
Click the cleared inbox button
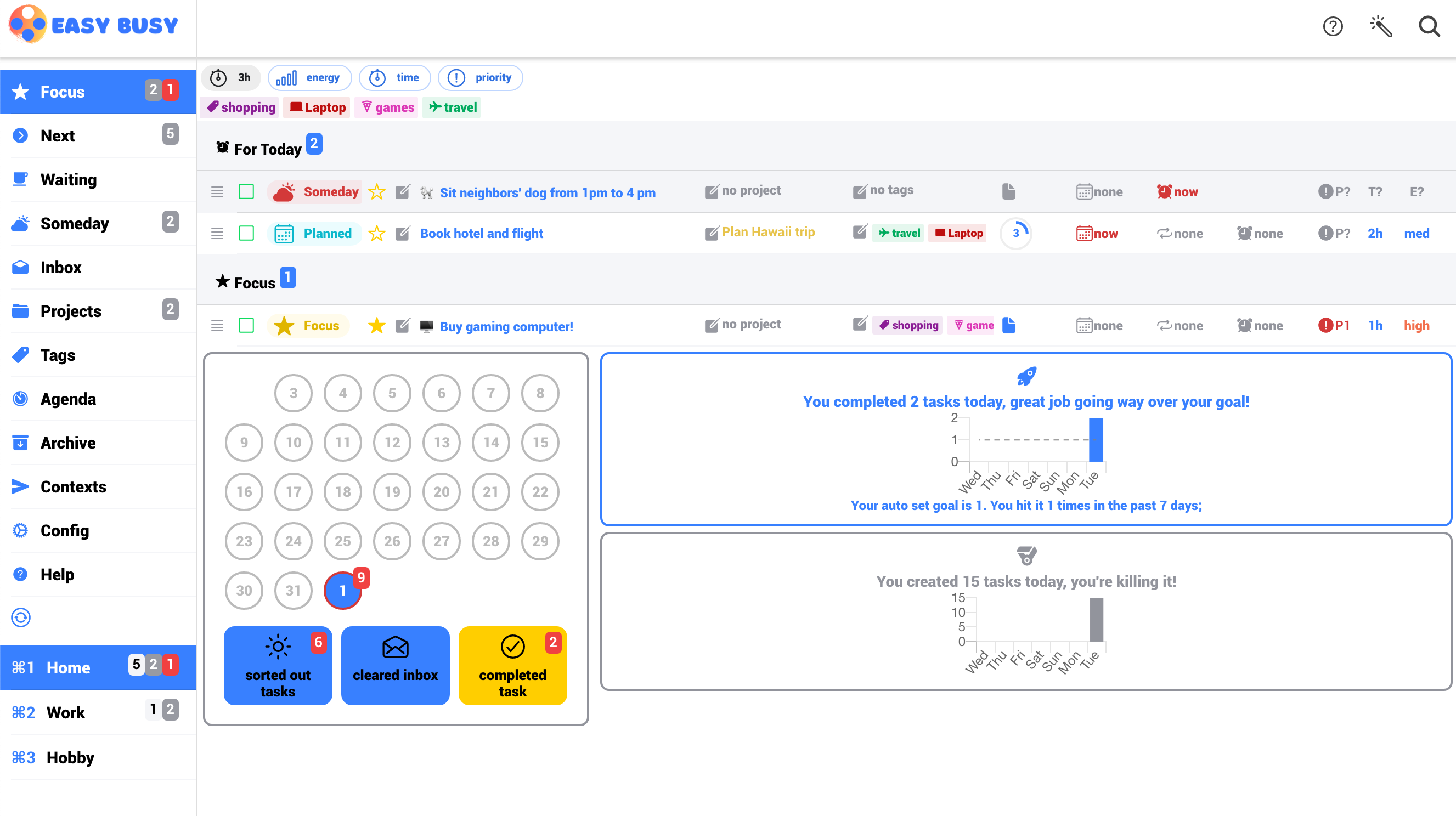[x=394, y=666]
